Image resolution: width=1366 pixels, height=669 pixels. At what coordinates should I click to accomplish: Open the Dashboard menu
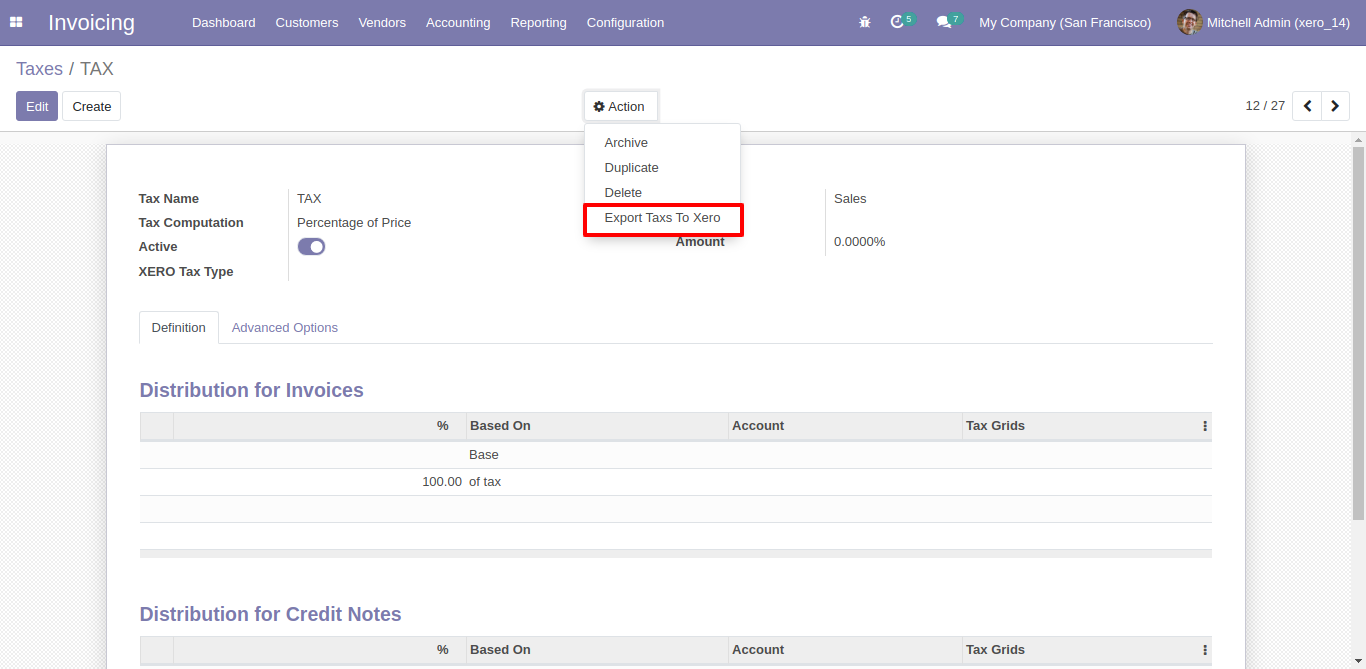[224, 22]
